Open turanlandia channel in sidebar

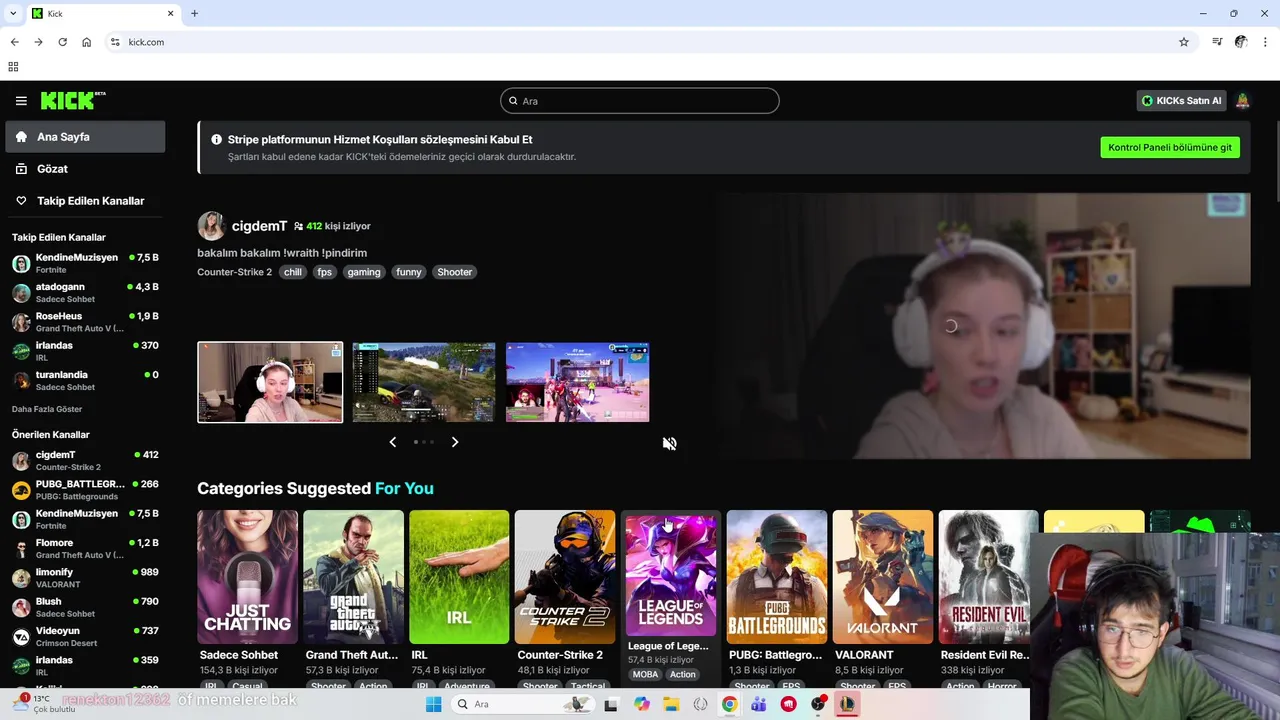85,380
